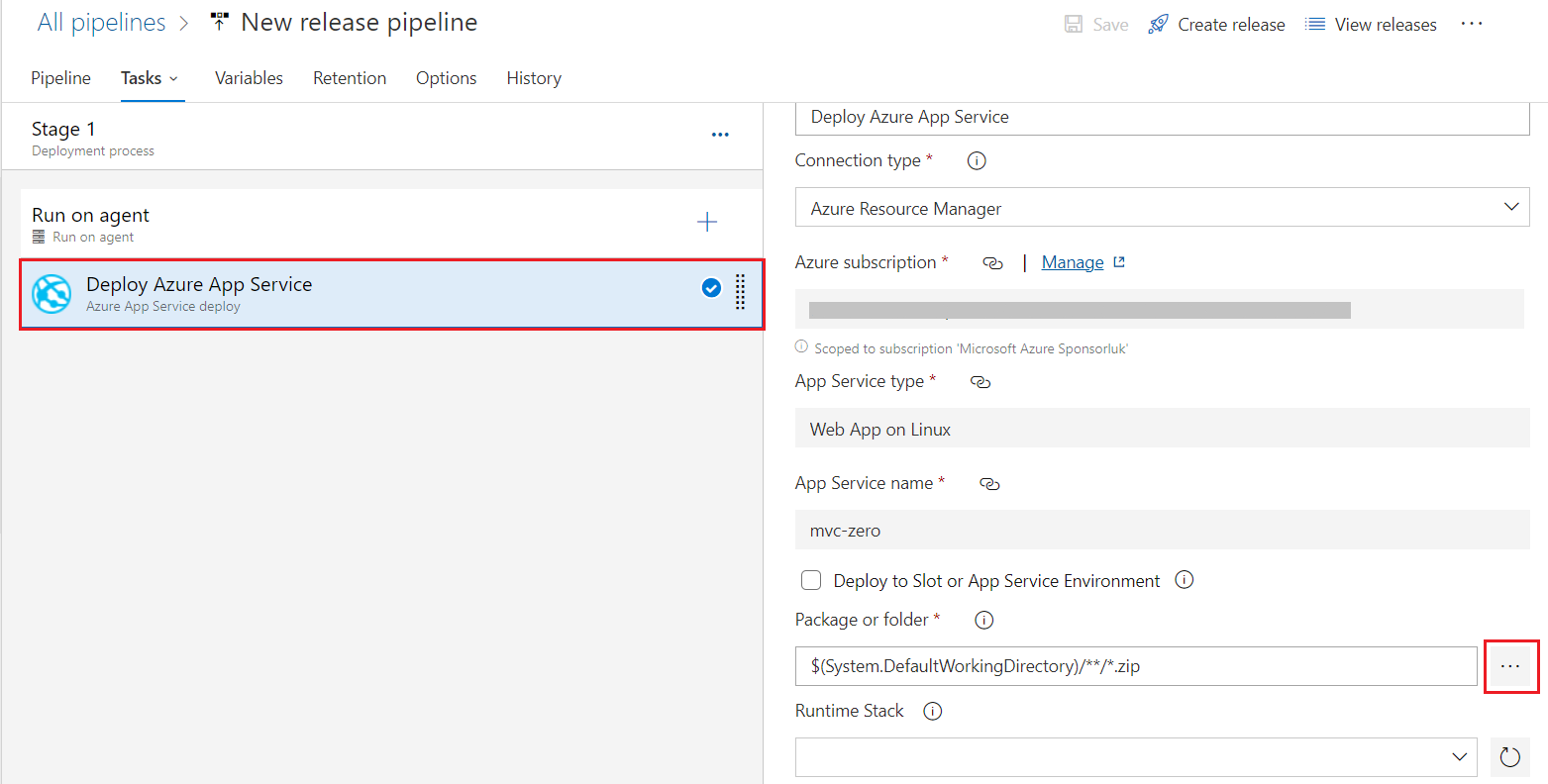Expand the Connection type dropdown
Viewport: 1548px width, 784px height.
[x=1511, y=207]
